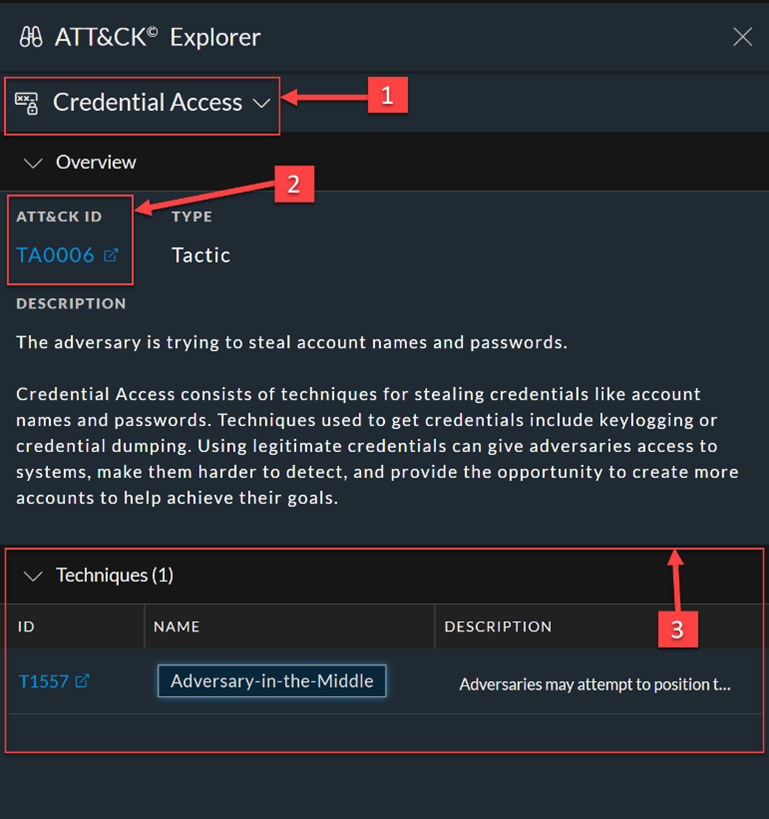Click the Techniques (1) header label
The height and width of the screenshot is (819, 769).
(x=114, y=575)
